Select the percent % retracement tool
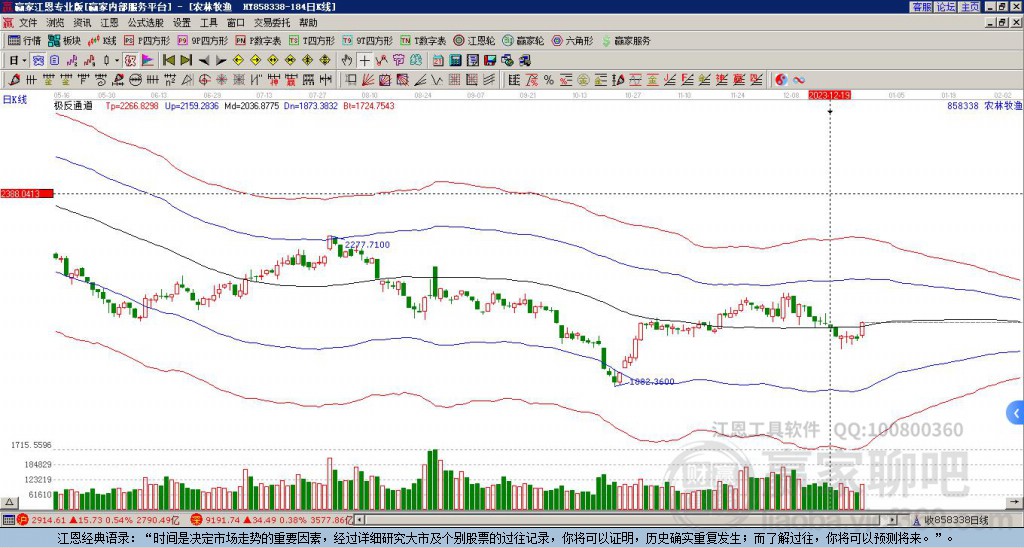The width and height of the screenshot is (1024, 548). 549,80
